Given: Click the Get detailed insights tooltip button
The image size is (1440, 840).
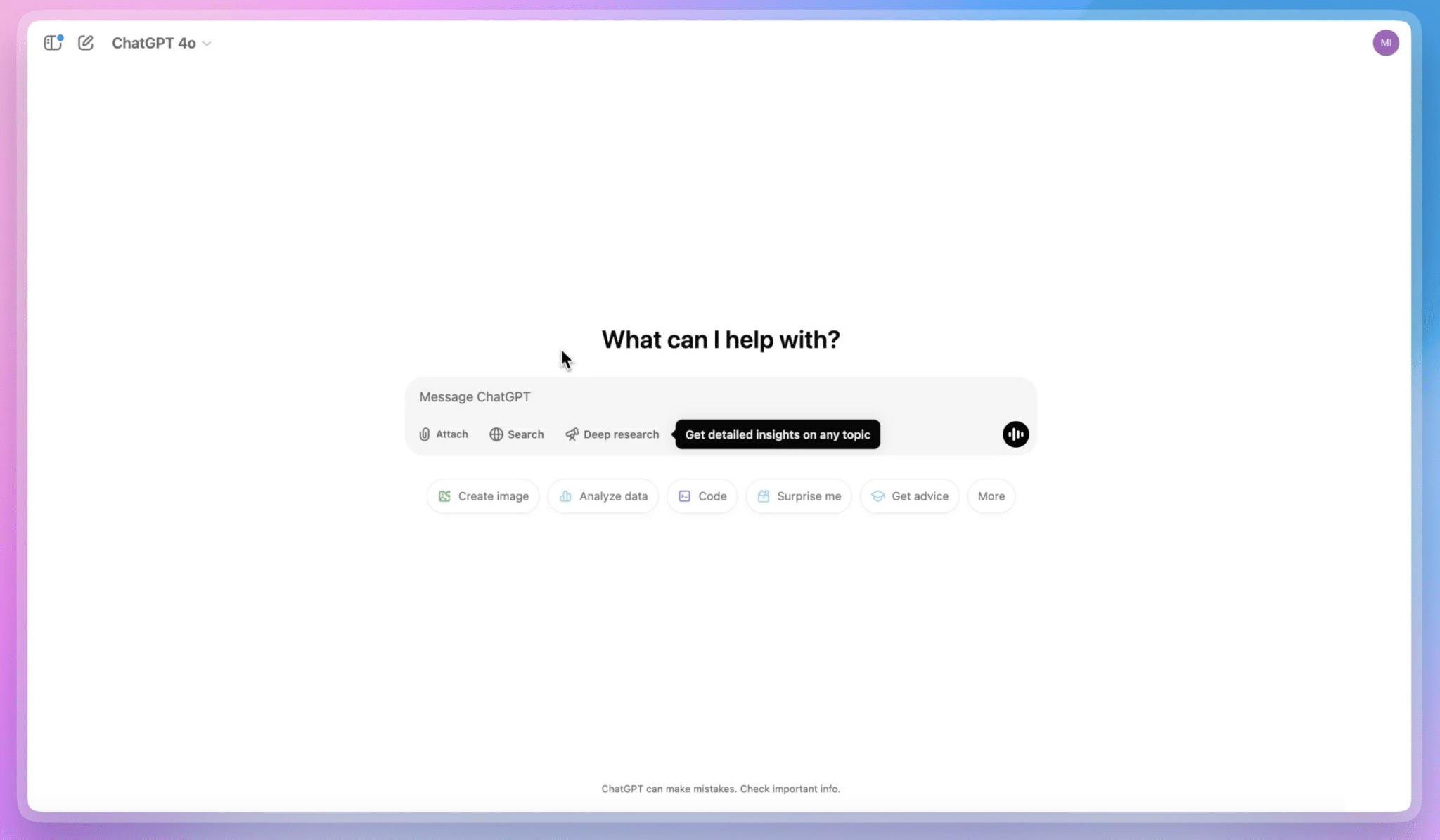Looking at the screenshot, I should coord(777,433).
